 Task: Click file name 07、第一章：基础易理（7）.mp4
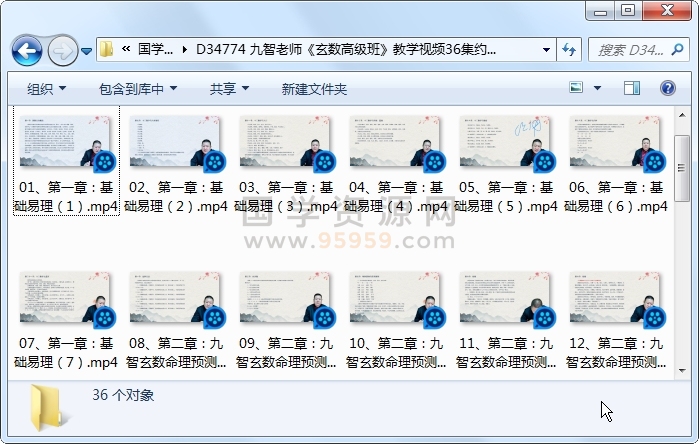click(x=66, y=353)
